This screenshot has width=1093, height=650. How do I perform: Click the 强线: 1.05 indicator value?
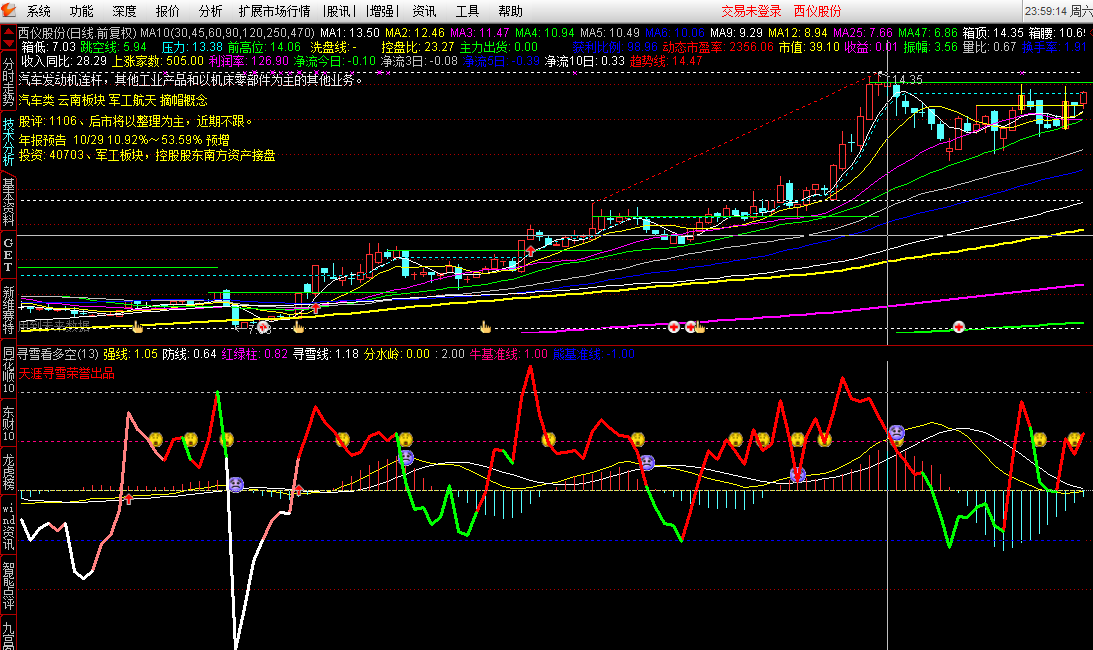pos(131,354)
